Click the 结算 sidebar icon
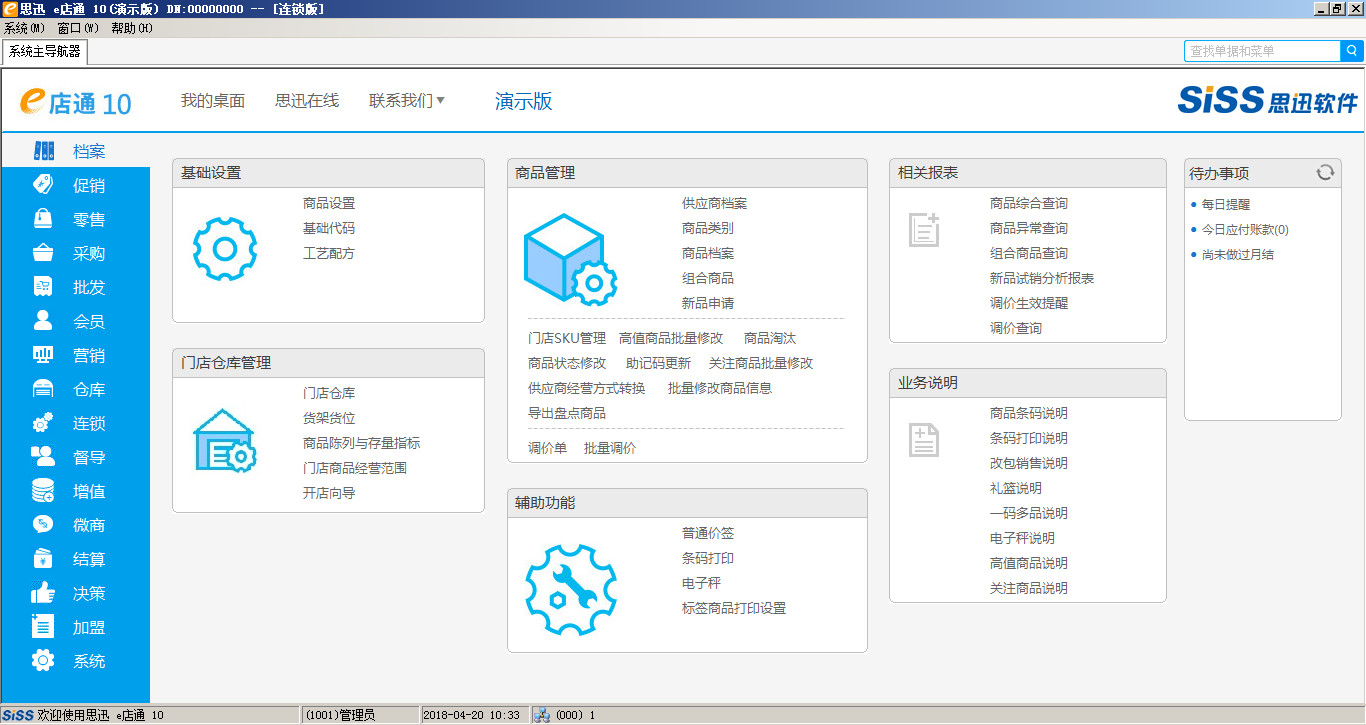The width and height of the screenshot is (1366, 725). pos(44,559)
